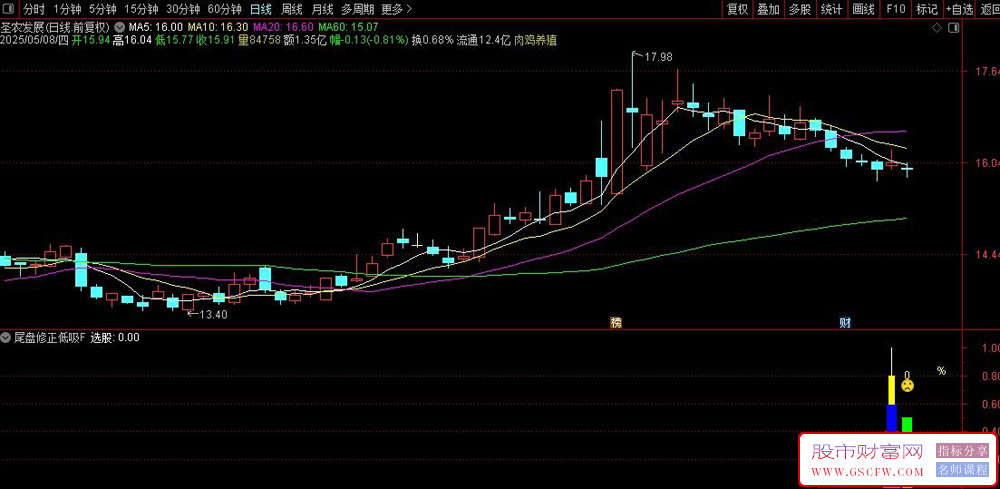The height and width of the screenshot is (489, 1000).
Task: Click the 指标分享 banner button
Action: tap(962, 451)
